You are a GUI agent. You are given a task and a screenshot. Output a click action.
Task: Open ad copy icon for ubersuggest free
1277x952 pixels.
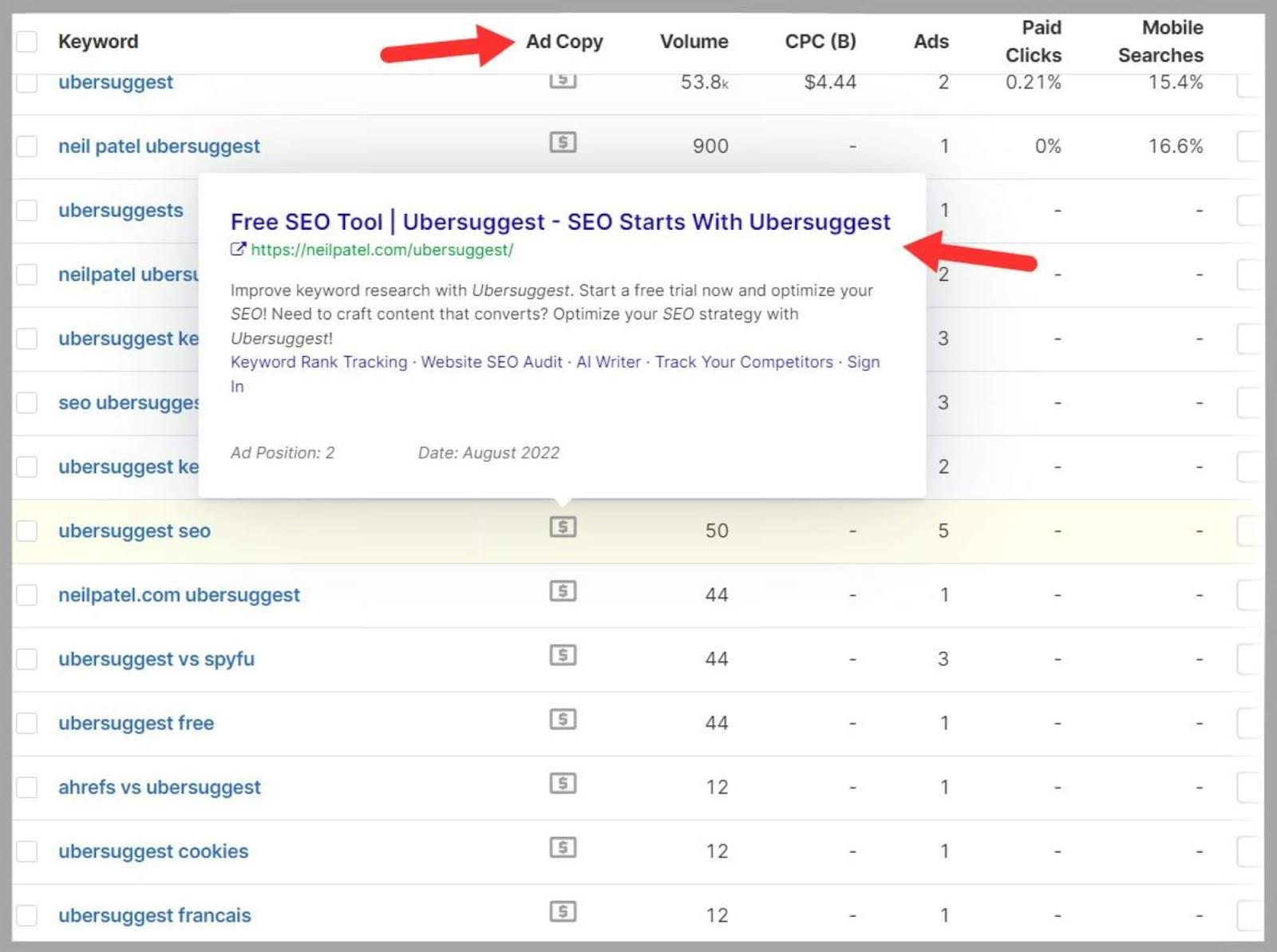[x=563, y=720]
